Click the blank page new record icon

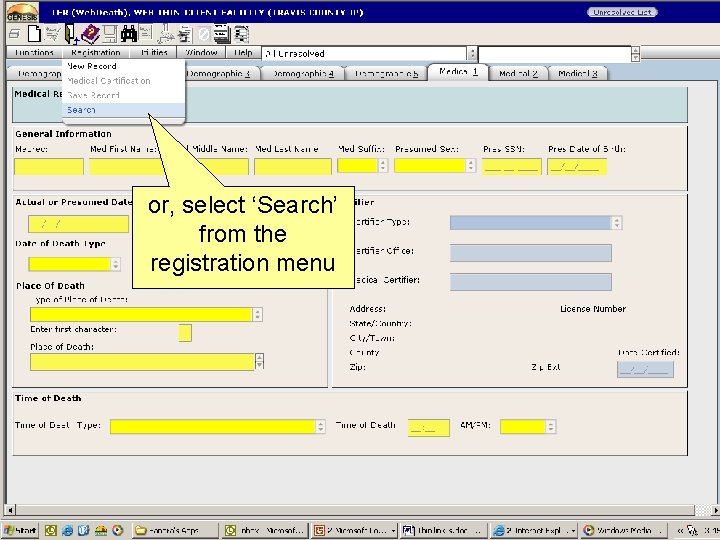[34, 34]
